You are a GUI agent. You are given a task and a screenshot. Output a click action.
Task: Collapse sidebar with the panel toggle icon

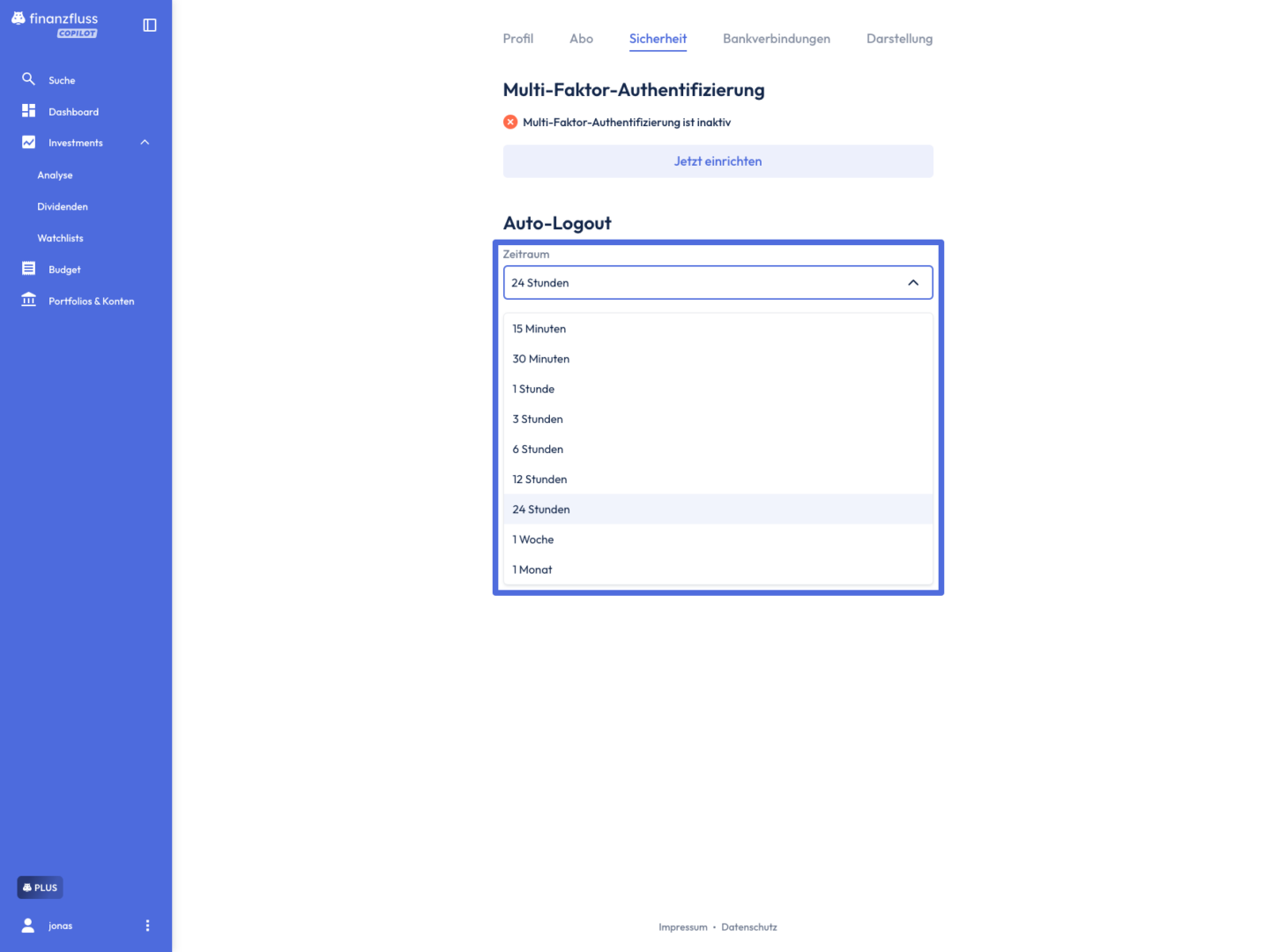[x=150, y=26]
